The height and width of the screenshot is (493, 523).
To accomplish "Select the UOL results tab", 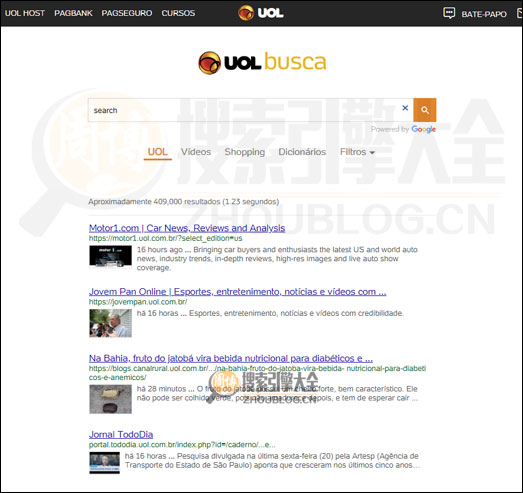I will point(157,152).
